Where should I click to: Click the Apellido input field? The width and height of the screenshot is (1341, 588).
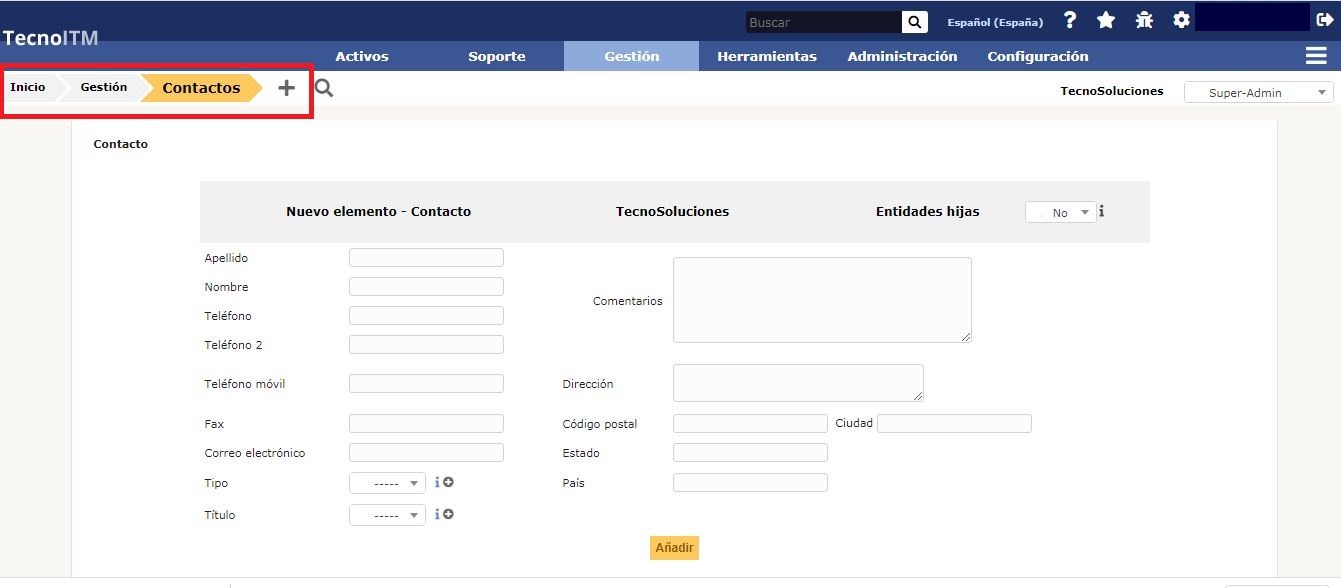tap(426, 258)
